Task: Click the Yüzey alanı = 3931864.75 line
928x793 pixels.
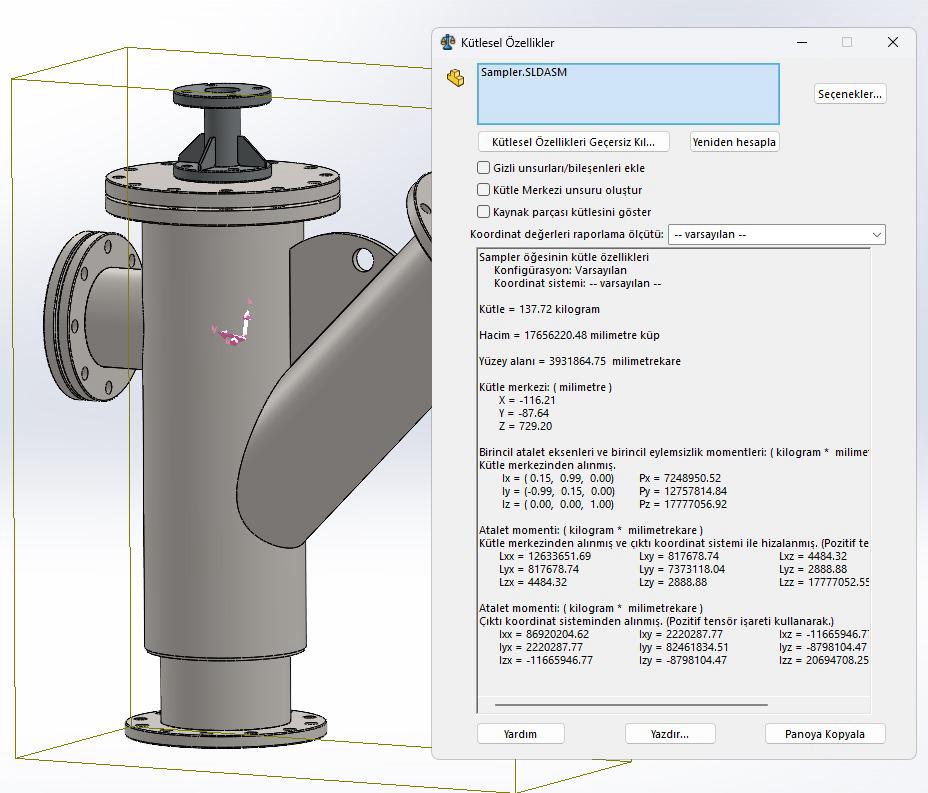Action: [x=580, y=362]
